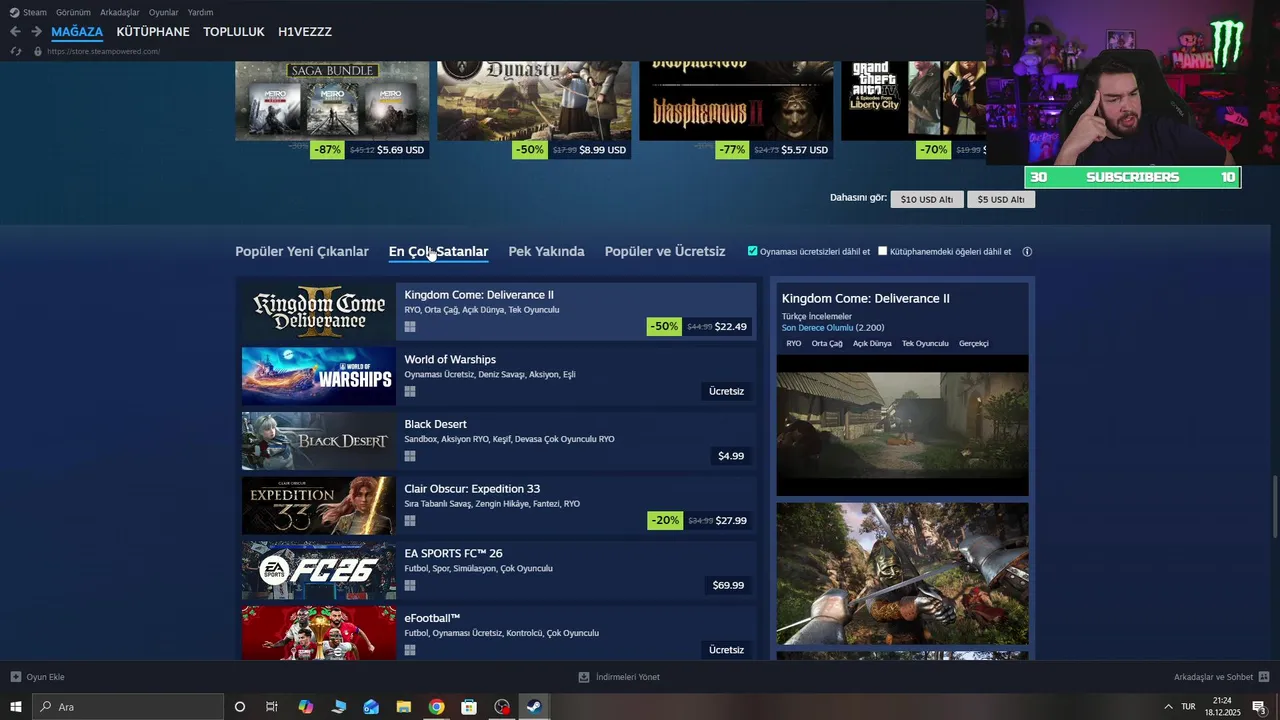Click the store URL address text
The image size is (1280, 720).
103,51
